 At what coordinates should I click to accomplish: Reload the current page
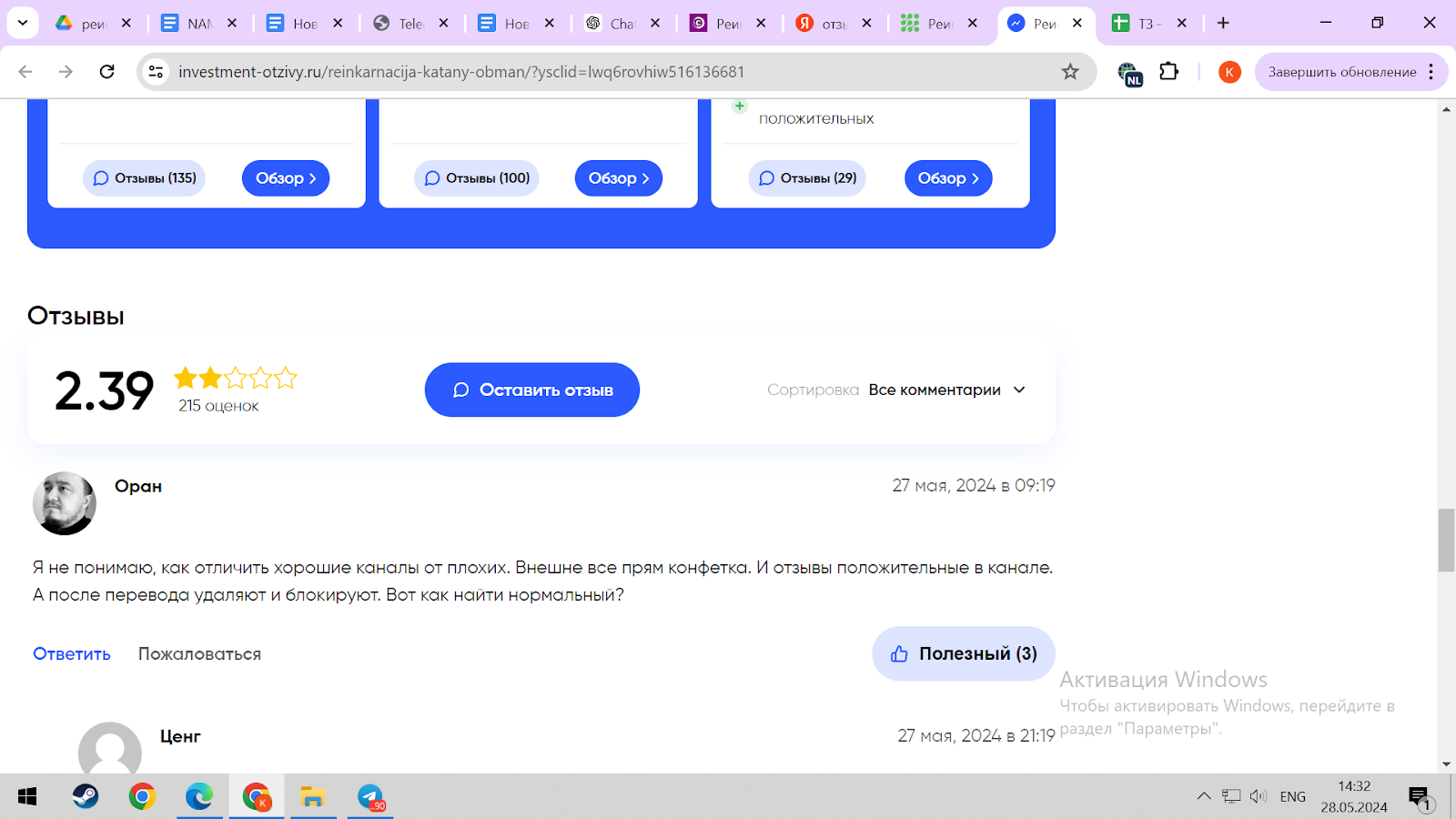point(106,72)
